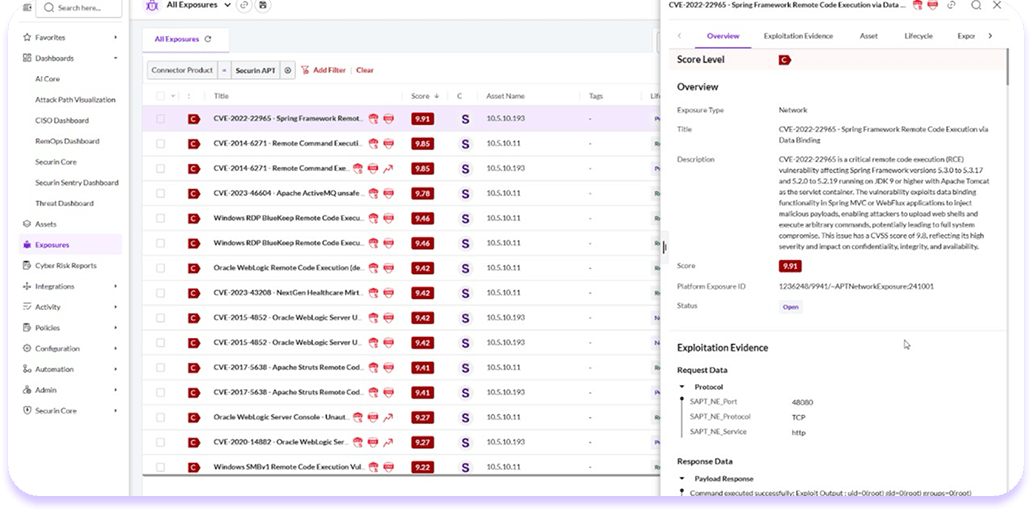The width and height of the screenshot is (1032, 513).
Task: Tick the checkbox for CVE-2022-22965 row
Action: click(x=160, y=118)
